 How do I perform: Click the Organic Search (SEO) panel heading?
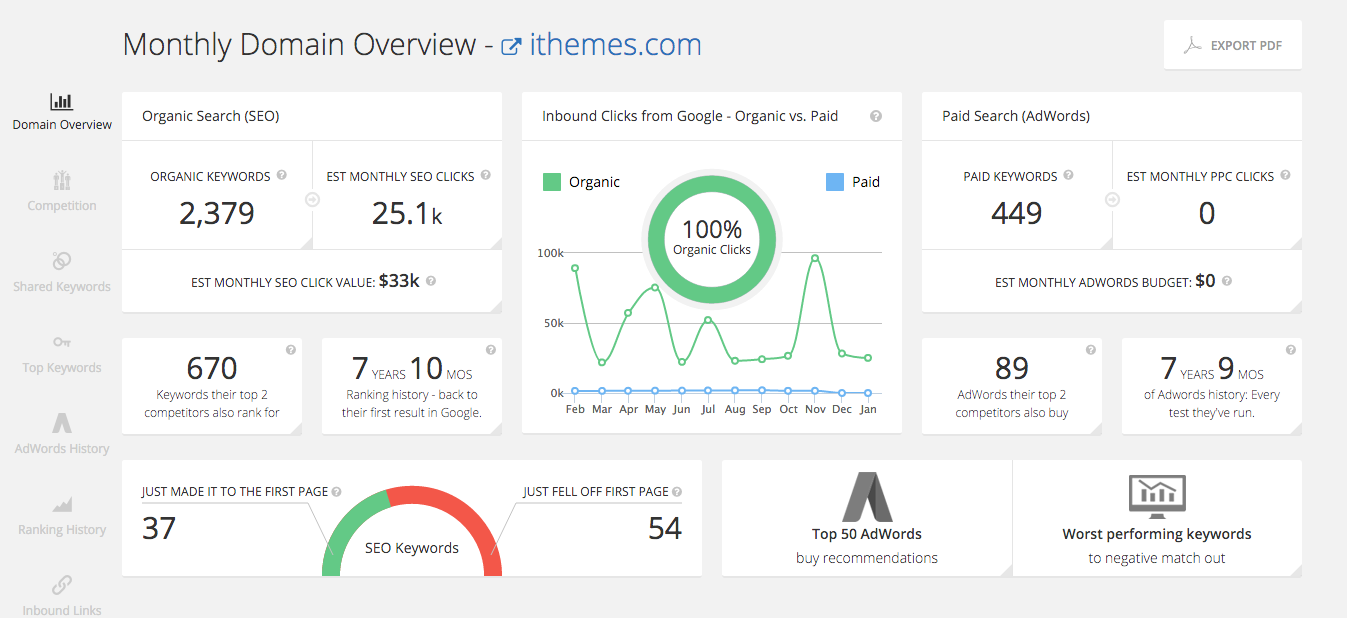[x=211, y=116]
